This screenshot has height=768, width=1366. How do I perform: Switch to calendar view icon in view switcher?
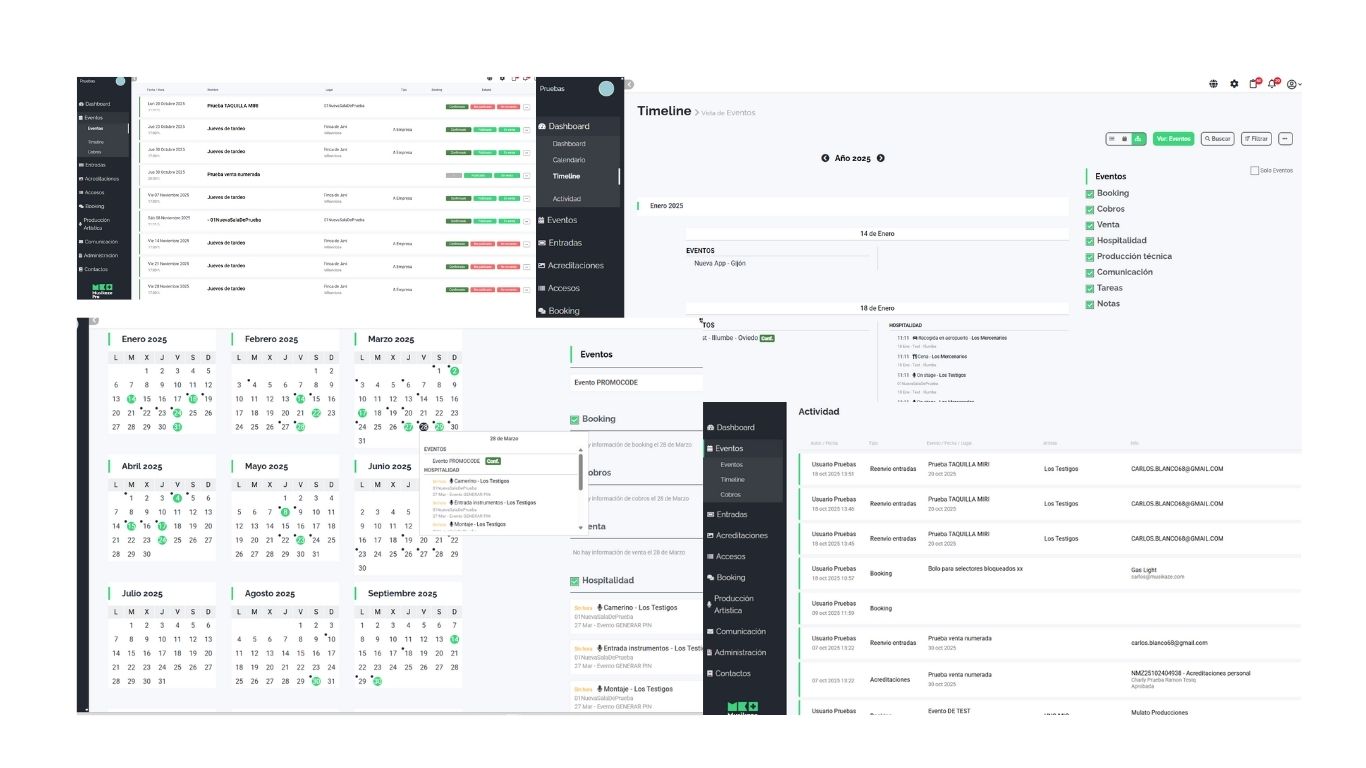[1125, 139]
